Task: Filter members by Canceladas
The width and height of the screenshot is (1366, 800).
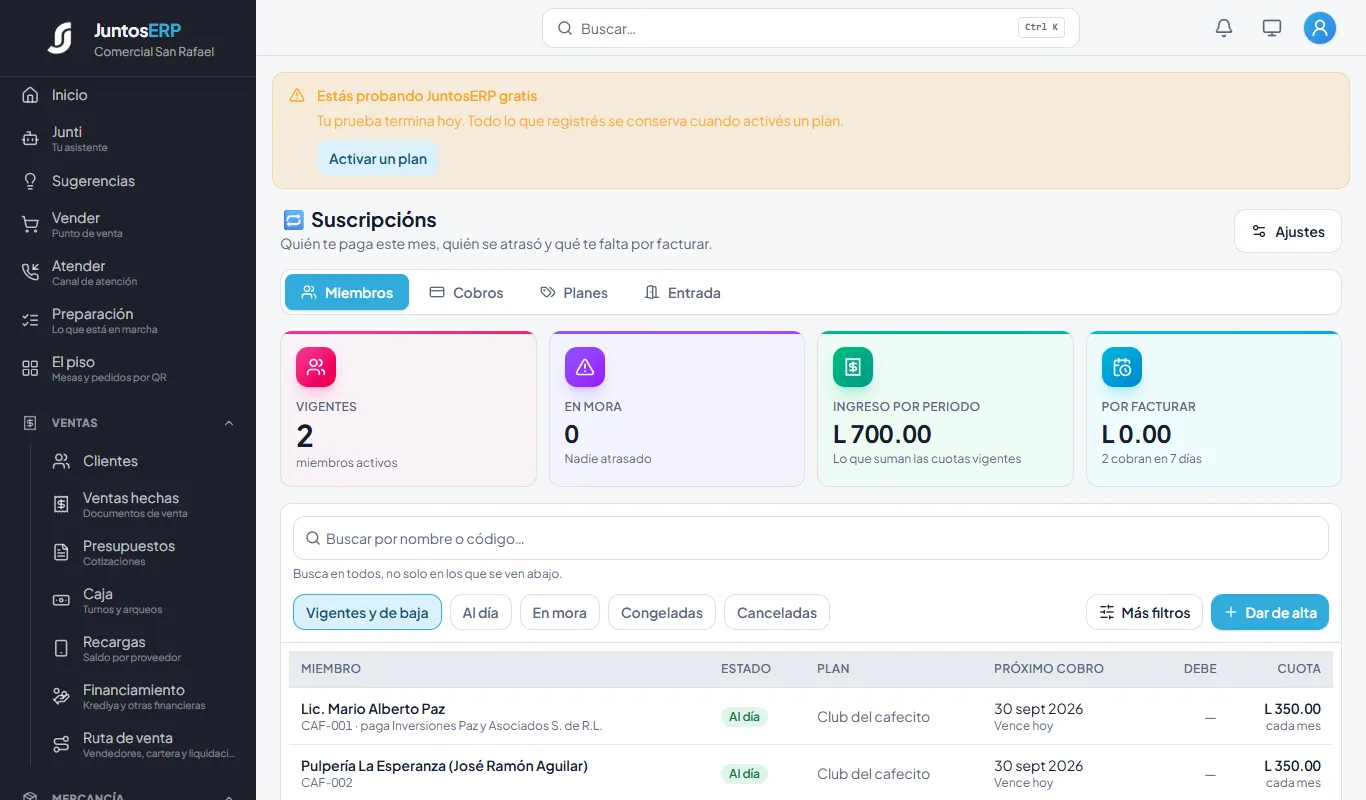Action: pos(777,612)
